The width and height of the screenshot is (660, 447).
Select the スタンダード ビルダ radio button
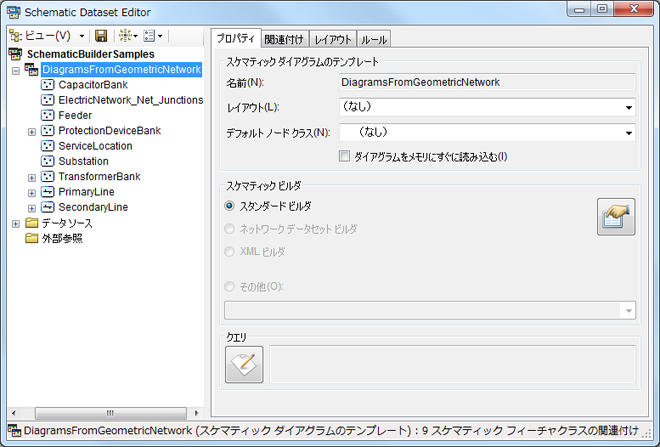coord(231,206)
